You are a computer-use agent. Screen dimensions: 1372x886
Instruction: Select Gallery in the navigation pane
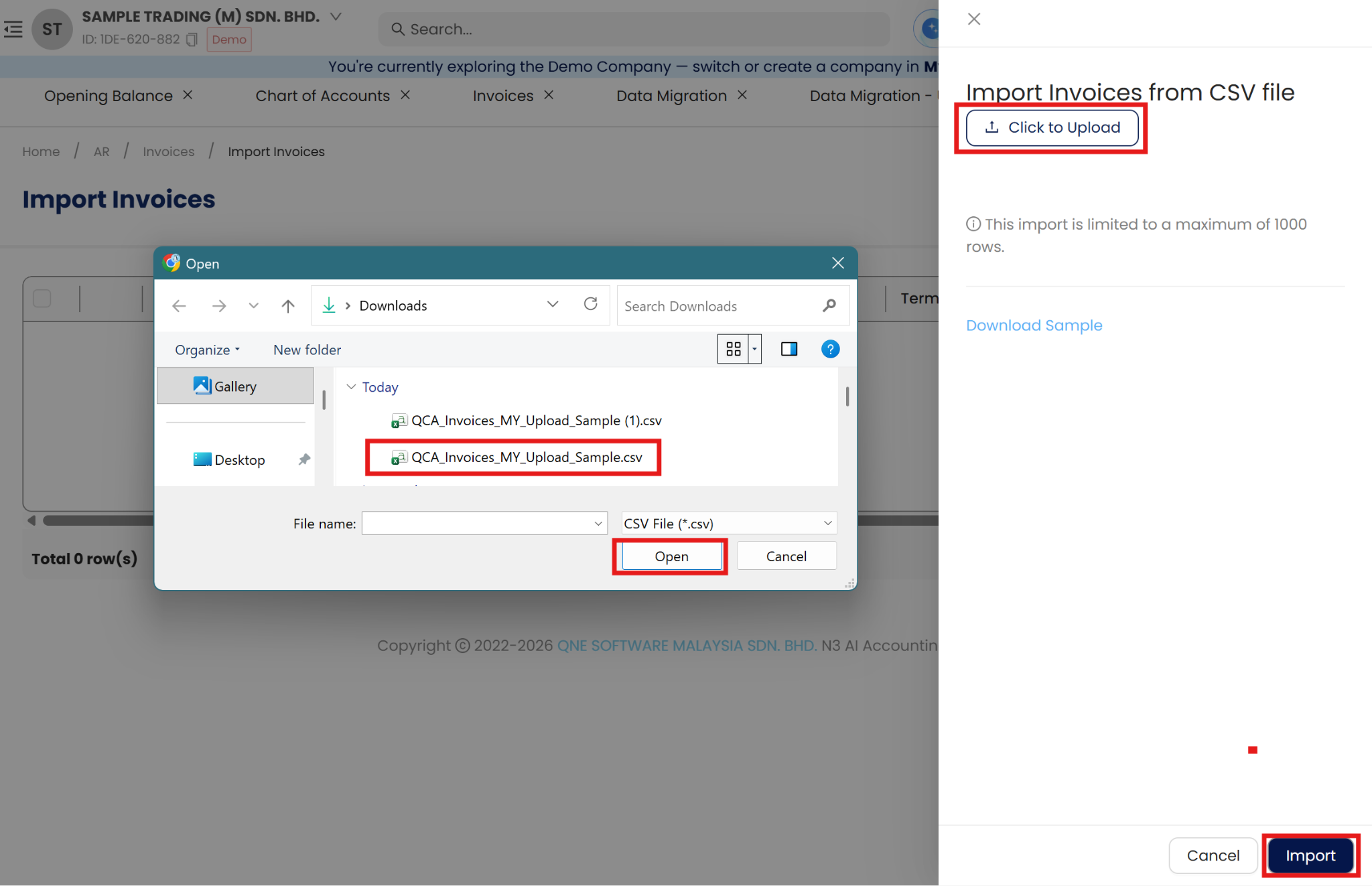[234, 386]
